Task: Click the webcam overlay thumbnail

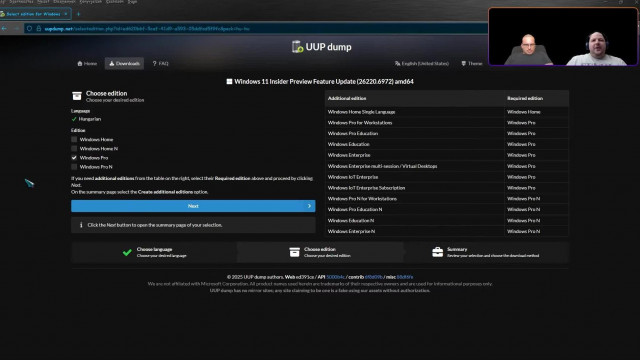Action: point(563,37)
